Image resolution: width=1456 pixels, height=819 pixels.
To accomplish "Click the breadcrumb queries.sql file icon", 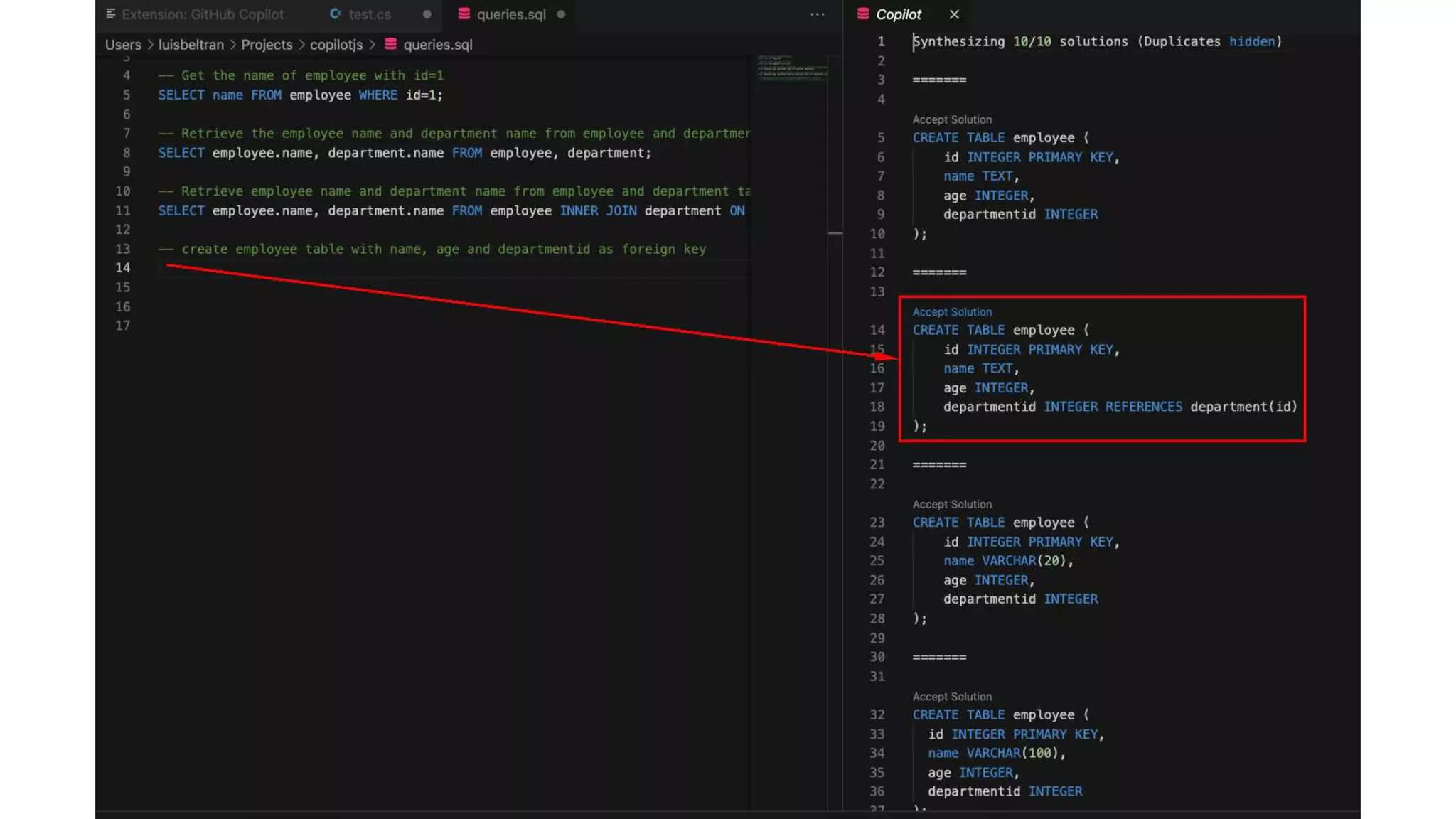I will point(390,44).
